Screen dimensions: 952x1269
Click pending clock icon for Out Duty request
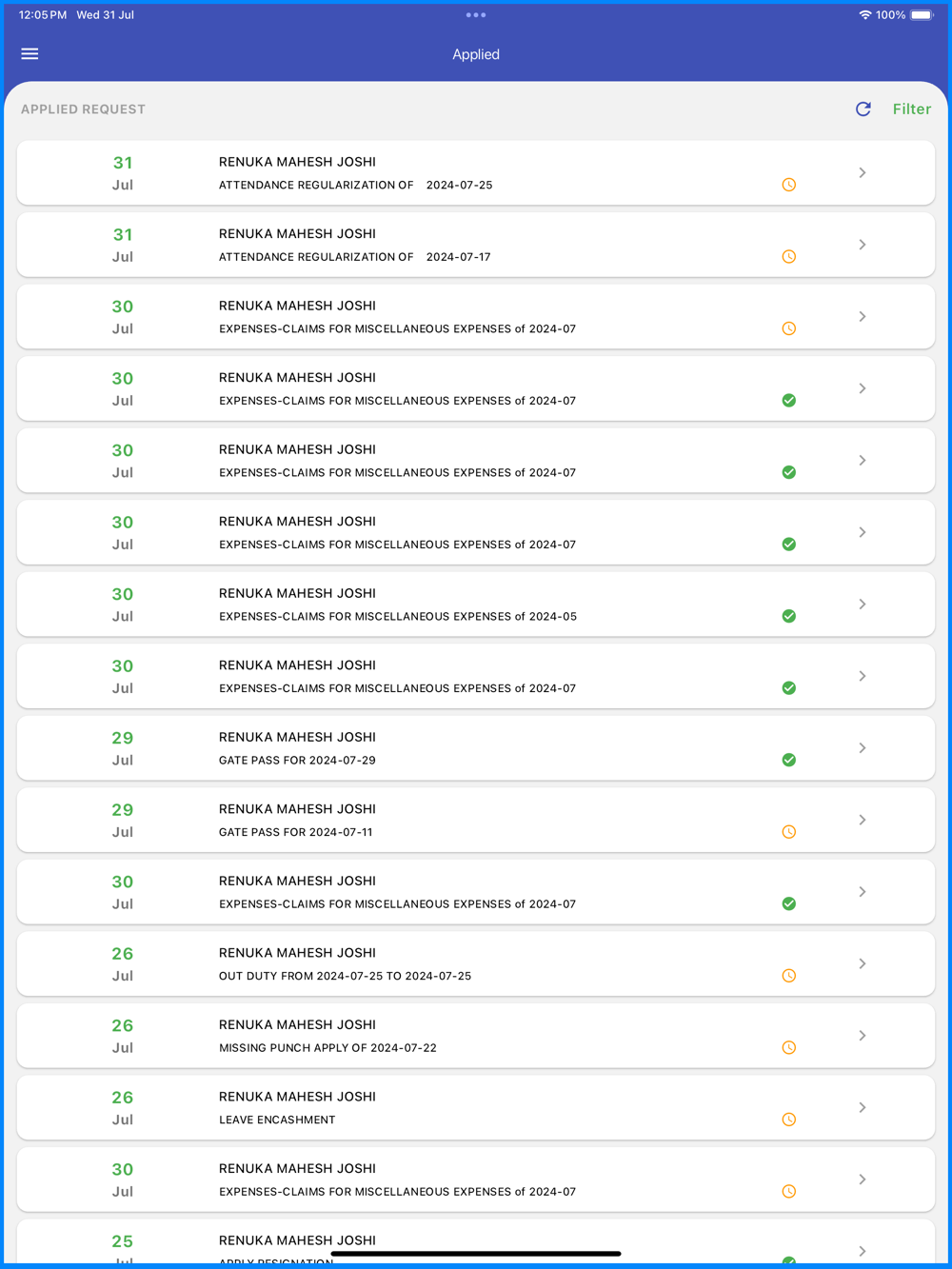tap(789, 976)
